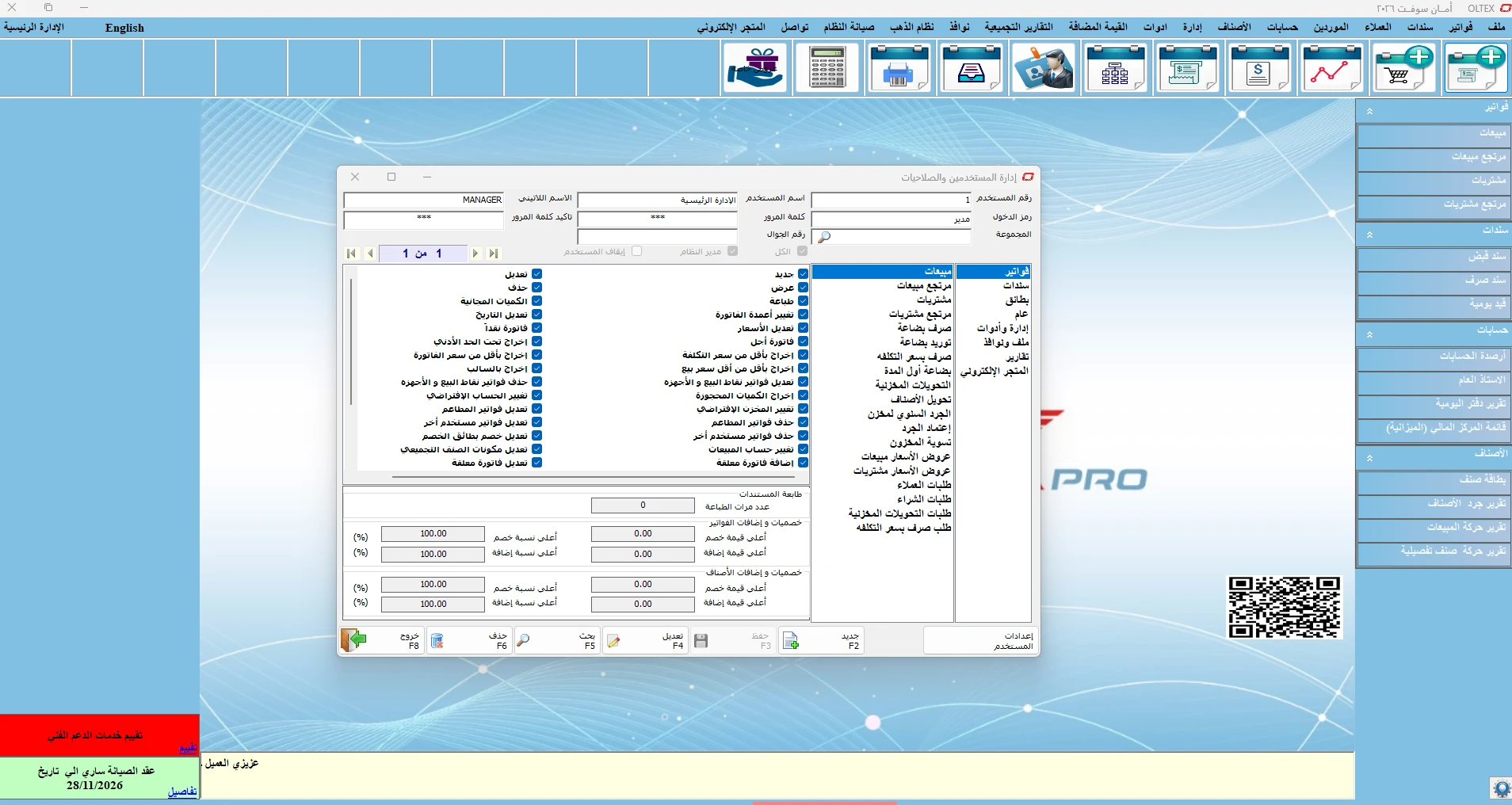The image size is (1512, 805).
Task: Open the line chart report toolbar icon
Action: (x=1332, y=68)
